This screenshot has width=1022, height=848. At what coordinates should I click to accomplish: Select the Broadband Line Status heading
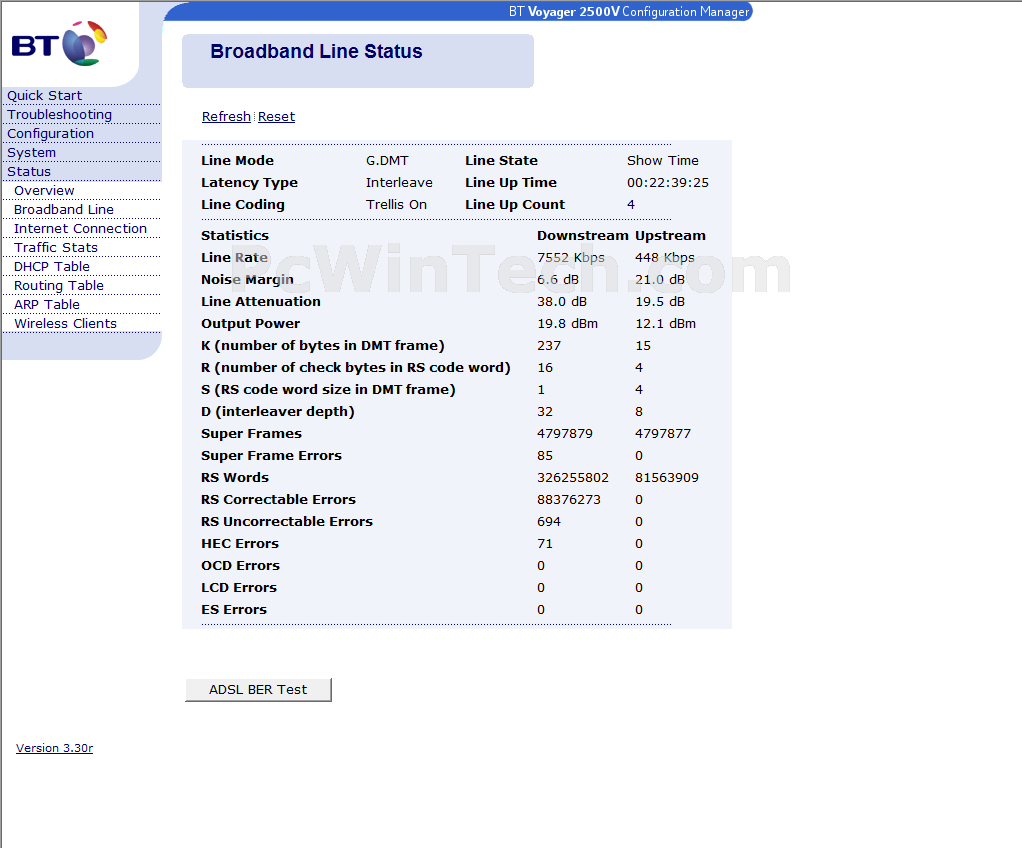316,51
